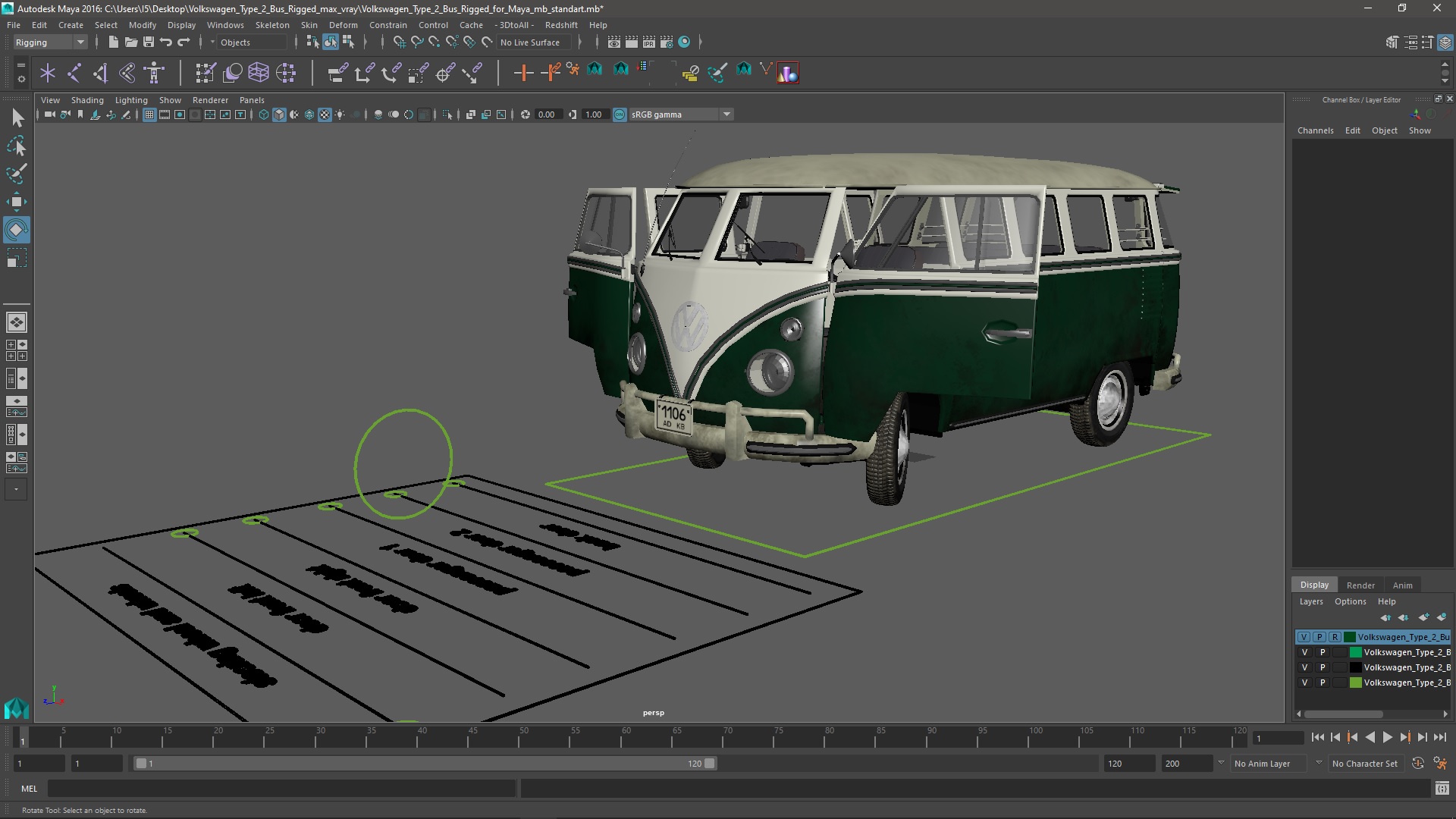Activate the Move tool
This screenshot has height=819, width=1456.
(x=17, y=202)
